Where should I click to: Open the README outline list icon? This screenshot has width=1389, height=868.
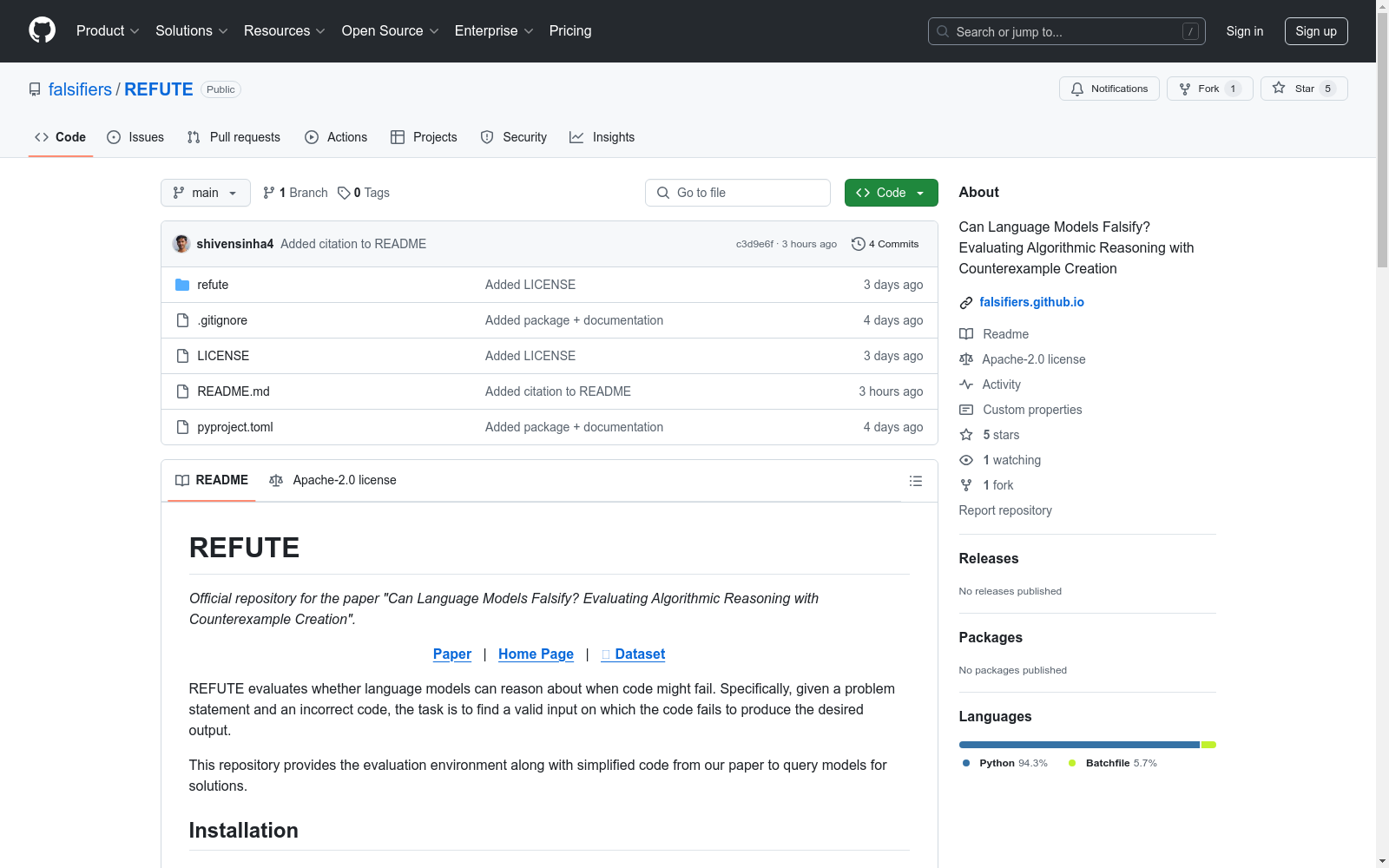(x=916, y=481)
